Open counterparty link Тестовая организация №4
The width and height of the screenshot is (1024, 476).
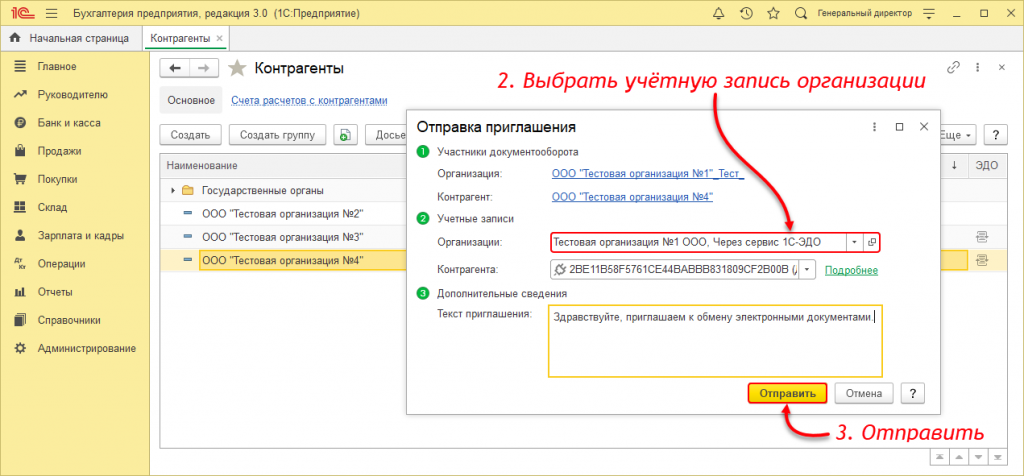click(x=632, y=197)
